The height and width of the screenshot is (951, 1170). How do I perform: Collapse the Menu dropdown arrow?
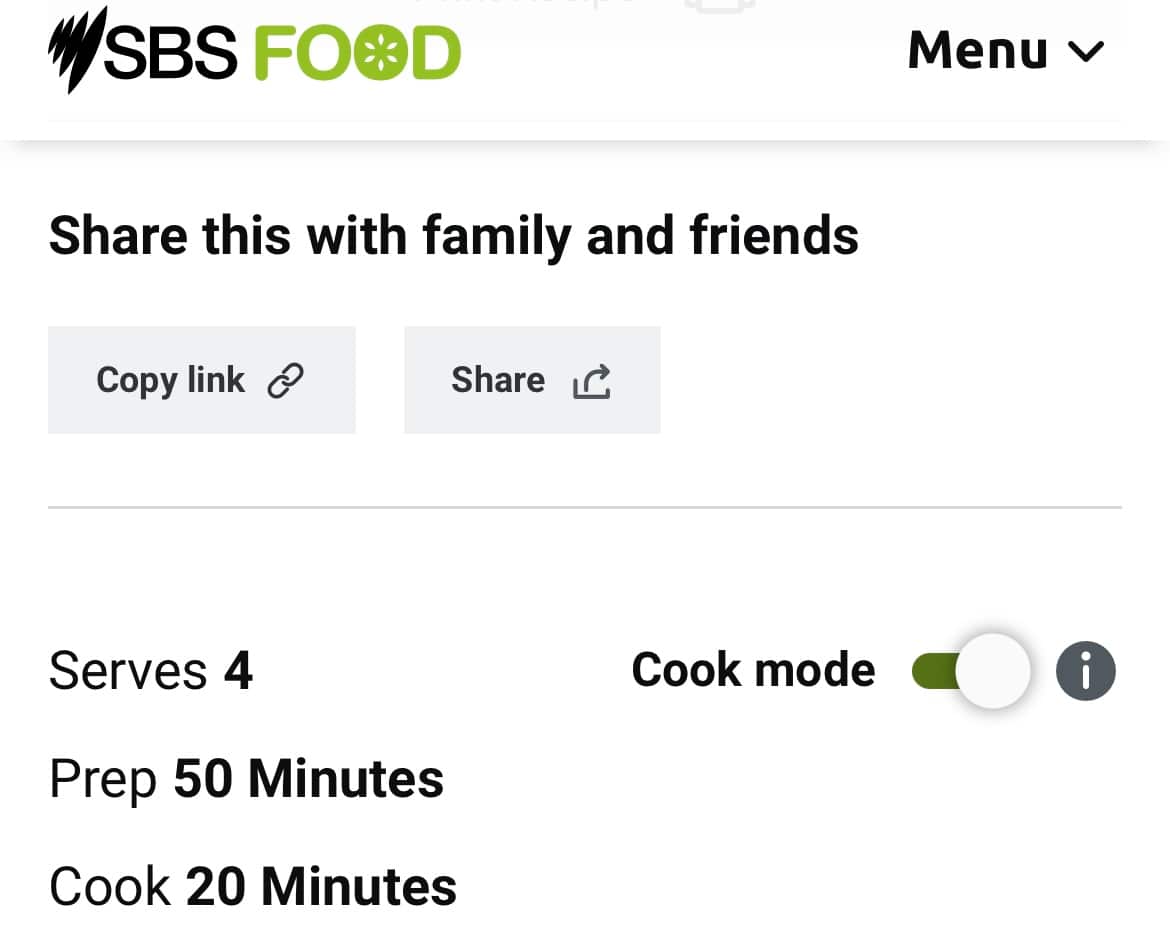coord(1088,52)
